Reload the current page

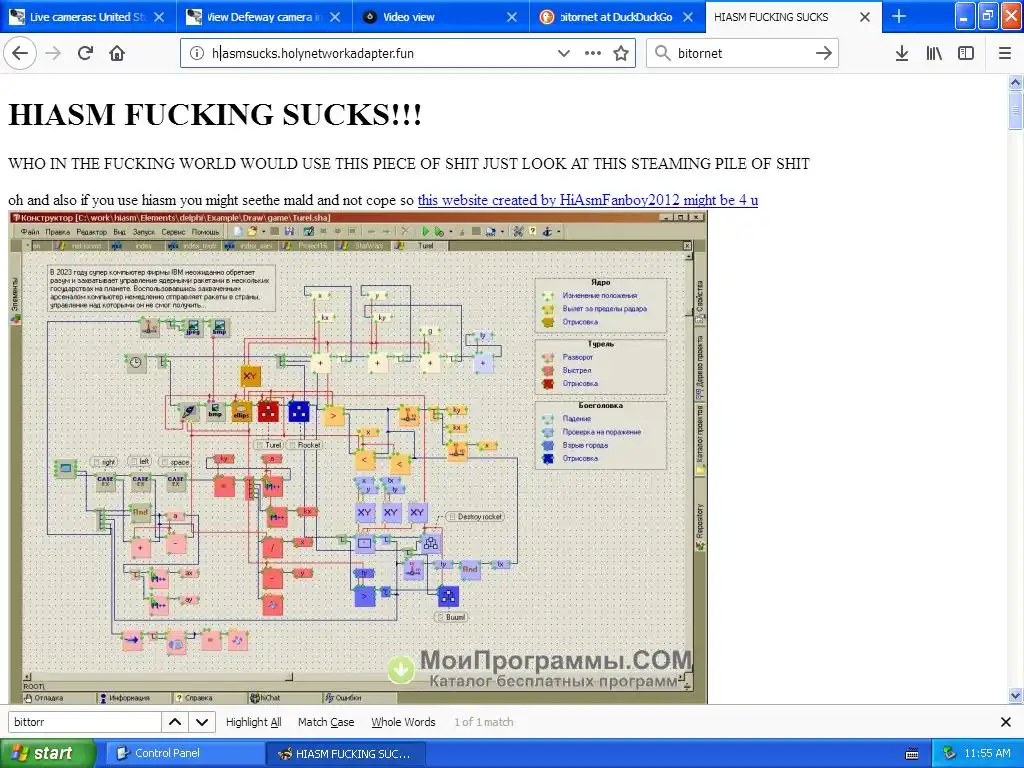pos(85,54)
